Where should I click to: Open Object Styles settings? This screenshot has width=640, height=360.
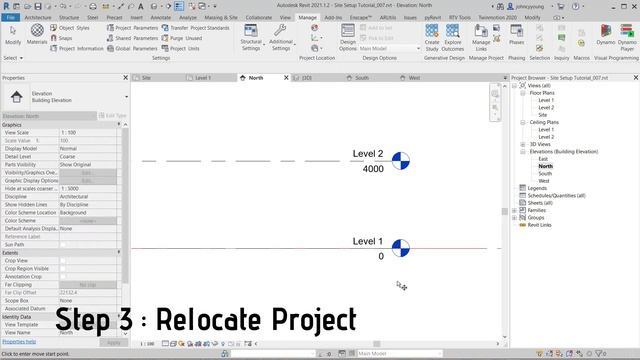pyautogui.click(x=70, y=28)
